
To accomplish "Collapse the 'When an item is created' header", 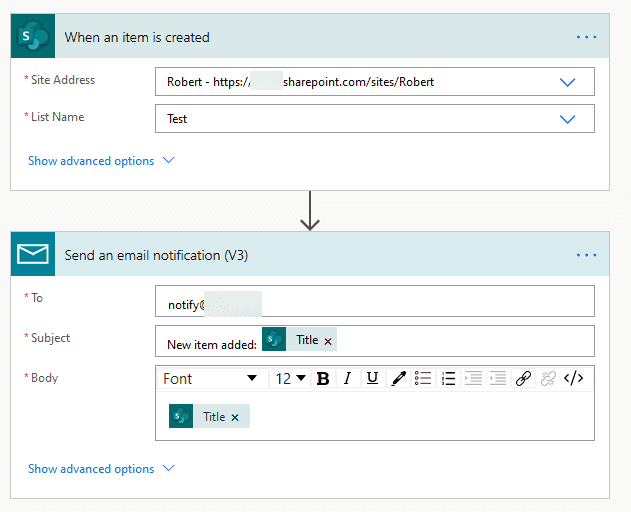I will (310, 36).
